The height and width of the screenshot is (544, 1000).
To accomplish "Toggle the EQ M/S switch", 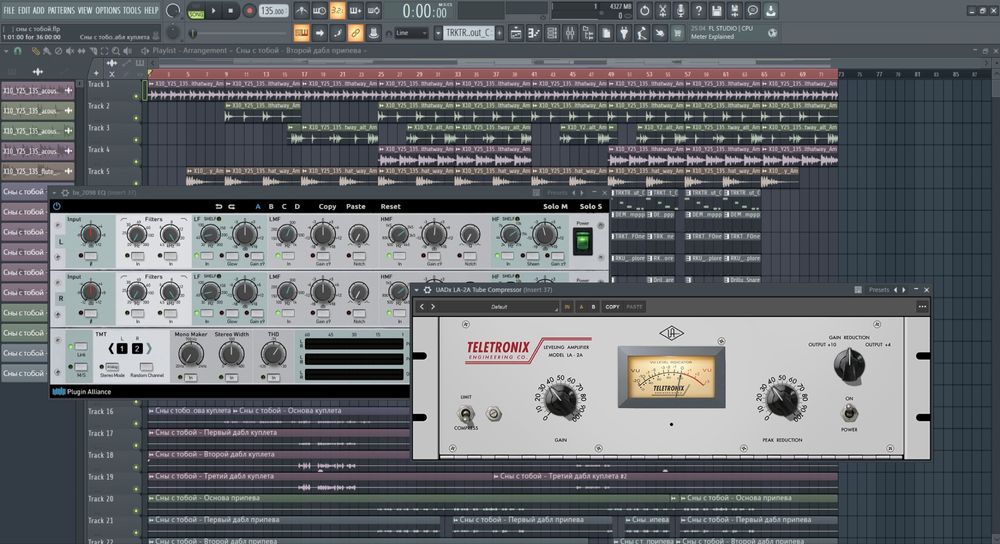I will (81, 367).
